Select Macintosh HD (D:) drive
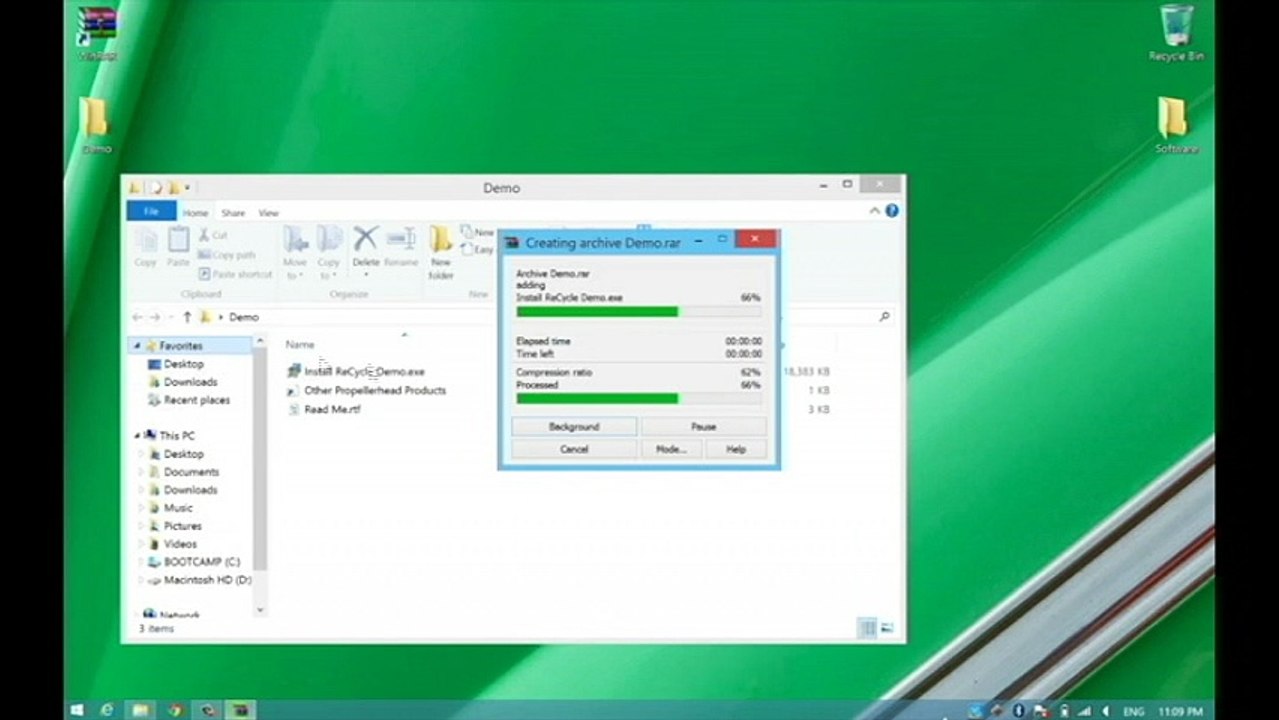 point(200,580)
